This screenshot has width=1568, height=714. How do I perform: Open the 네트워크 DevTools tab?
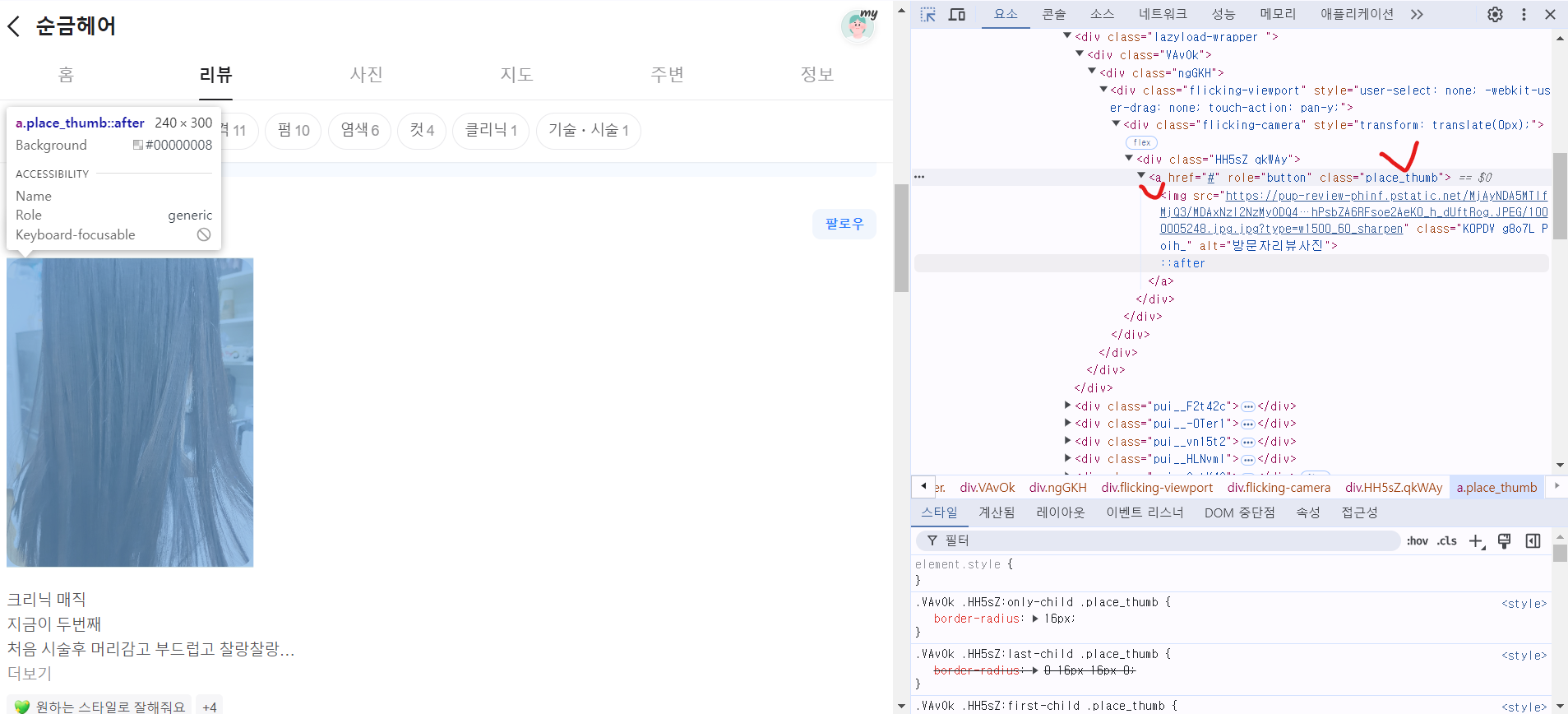click(x=1163, y=14)
